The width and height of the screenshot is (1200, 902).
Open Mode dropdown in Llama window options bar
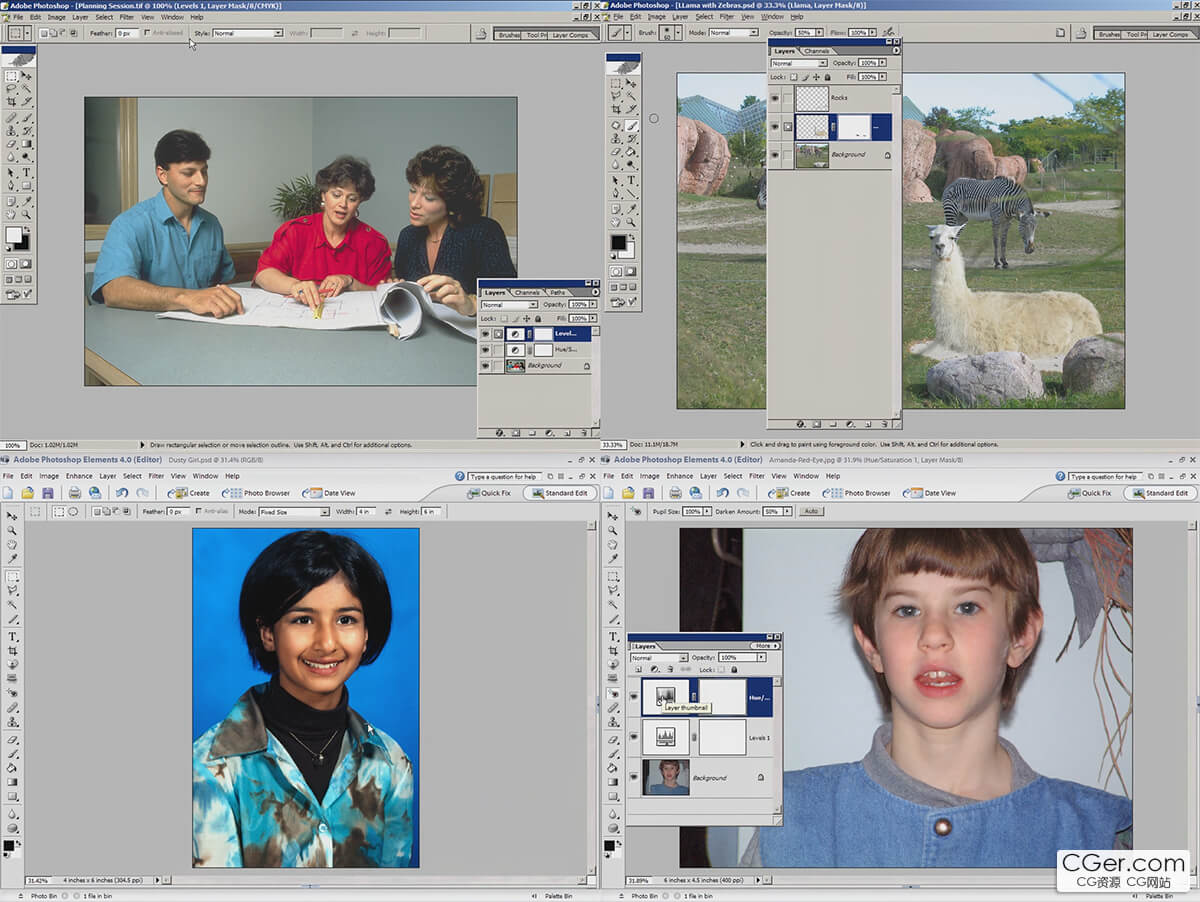734,32
